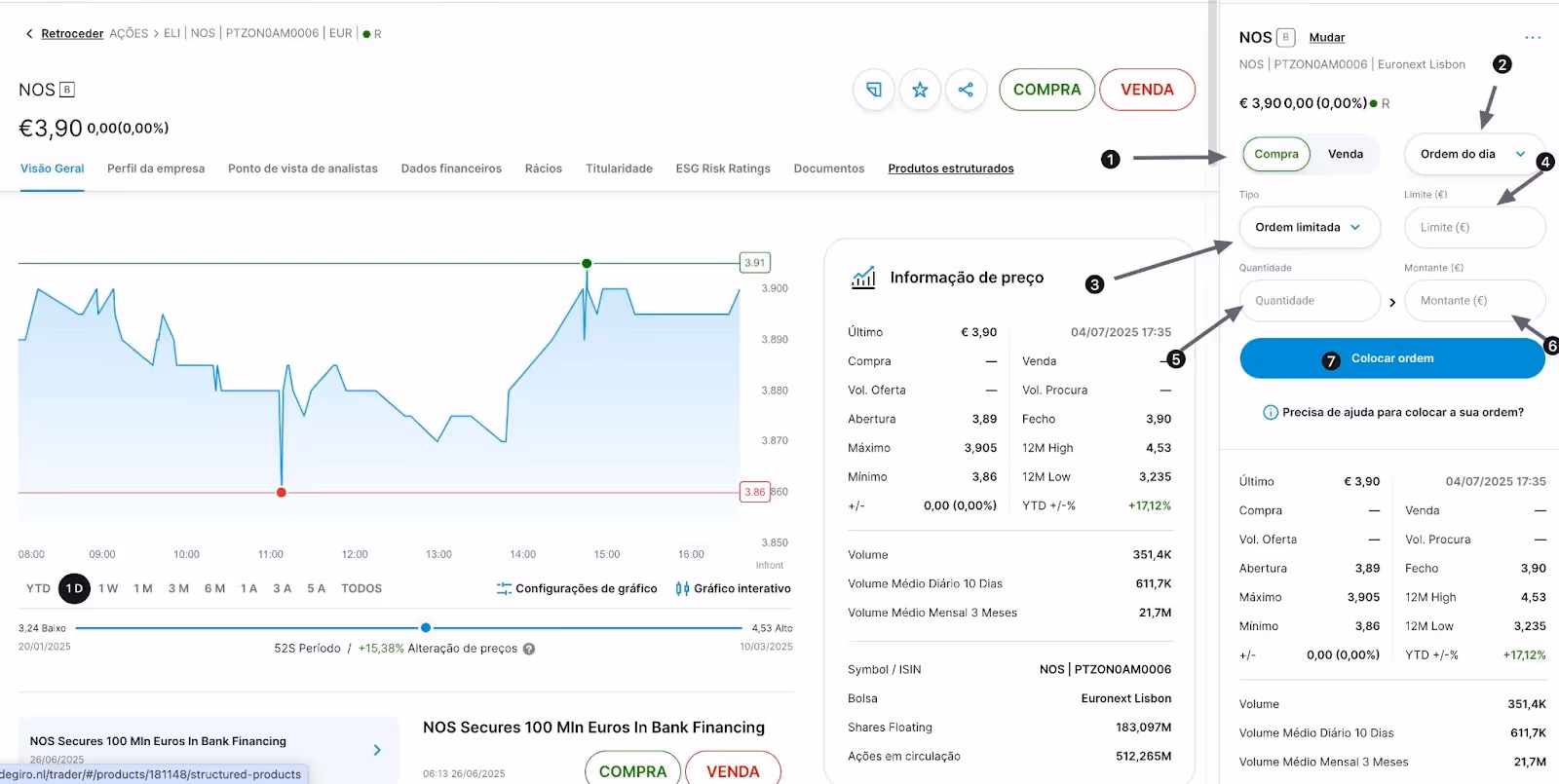Viewport: 1559px width, 784px height.
Task: Click the Montante (€) input field
Action: (1474, 301)
